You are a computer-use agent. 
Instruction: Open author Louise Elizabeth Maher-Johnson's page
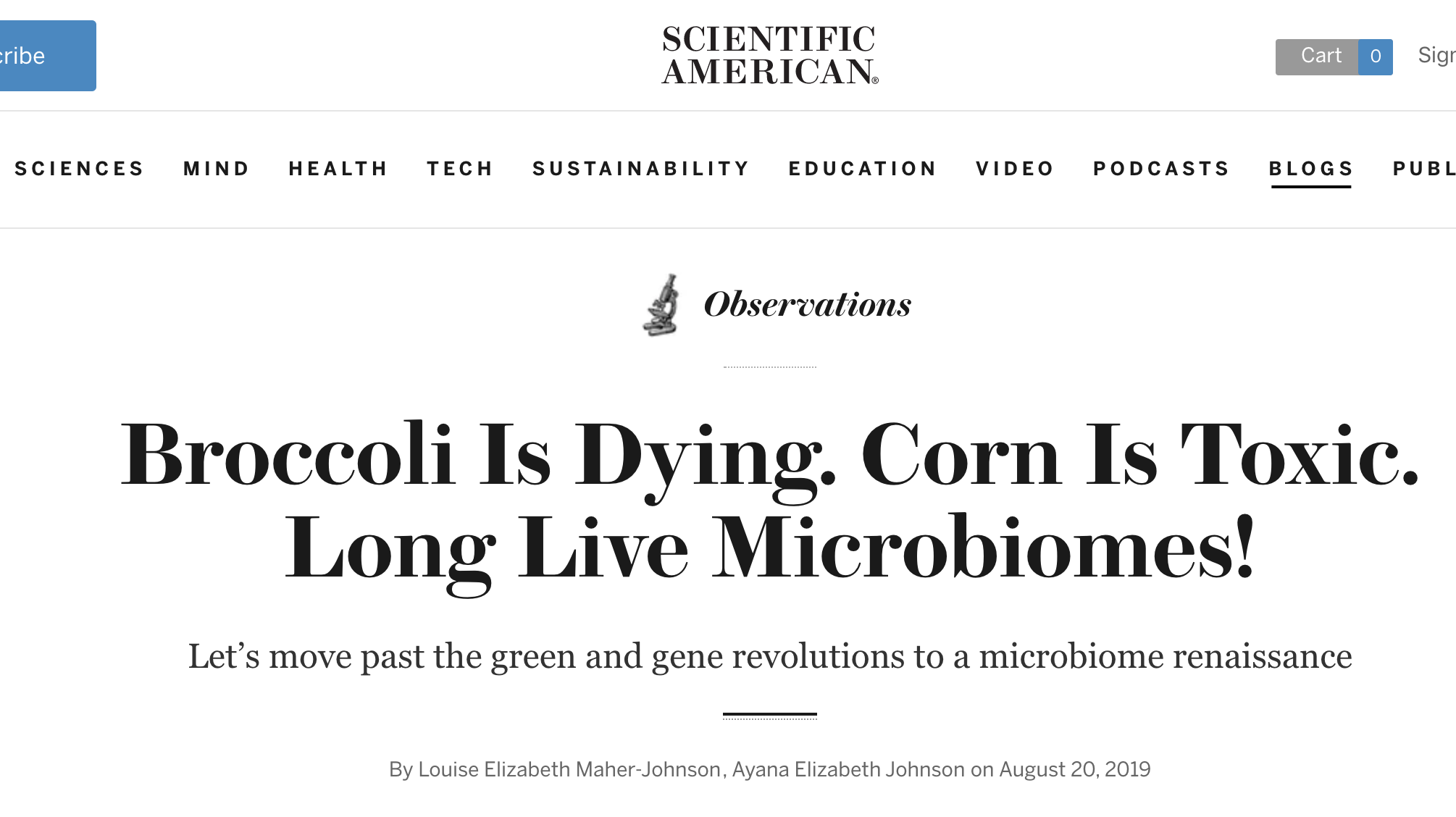(x=569, y=769)
